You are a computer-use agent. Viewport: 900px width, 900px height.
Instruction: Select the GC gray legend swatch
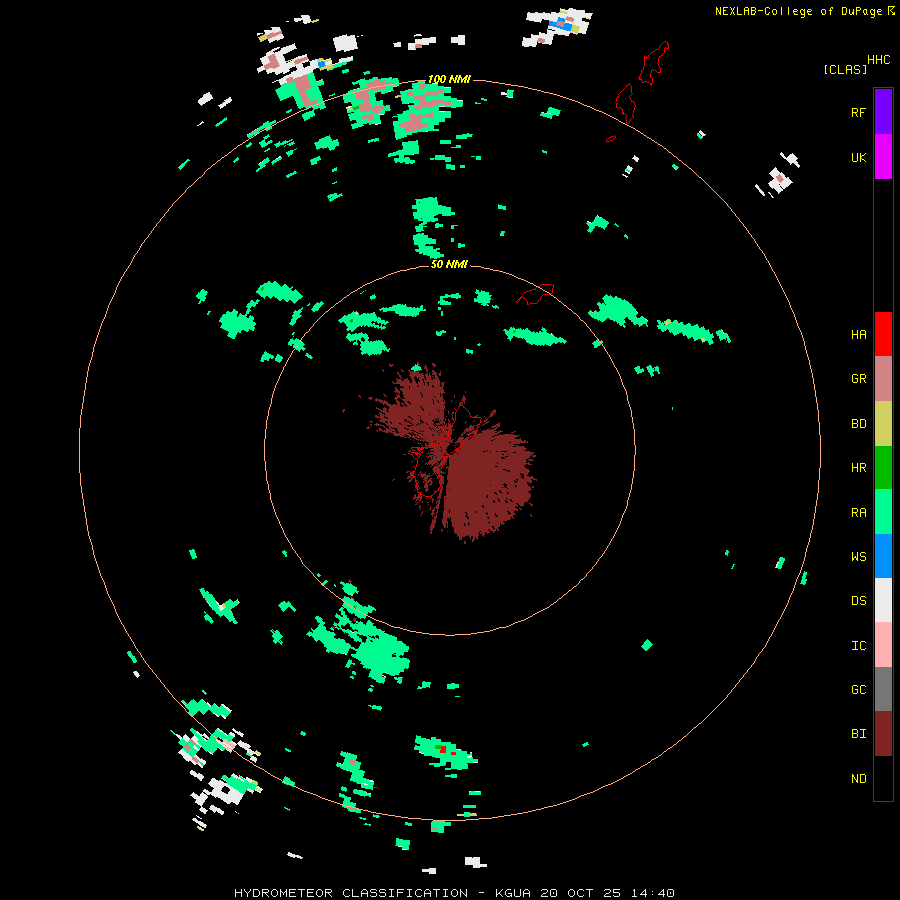tap(883, 689)
